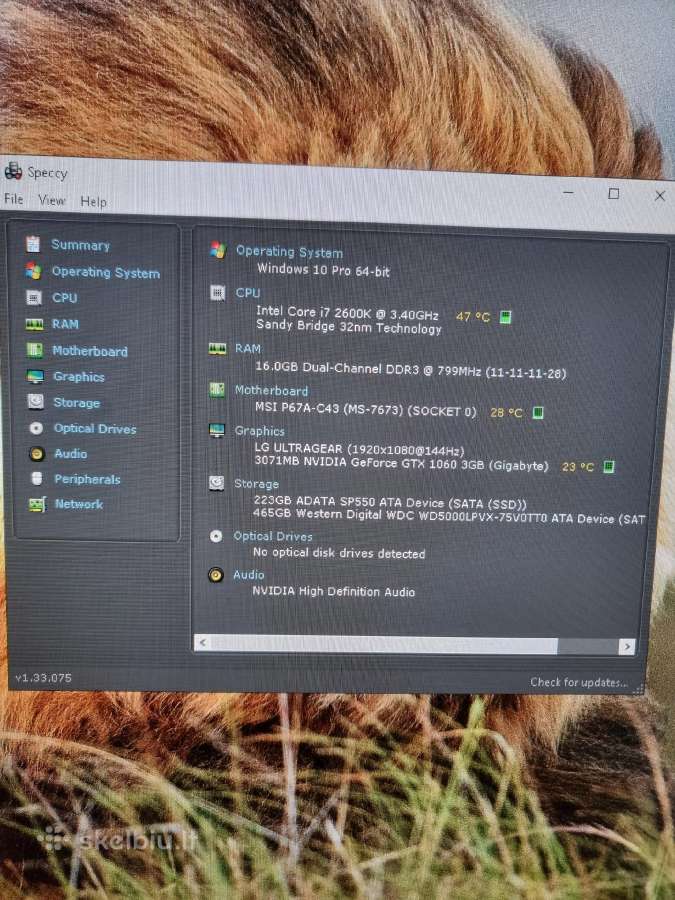Select the Motherboard icon in sidebar
This screenshot has height=900, width=675.
34,350
